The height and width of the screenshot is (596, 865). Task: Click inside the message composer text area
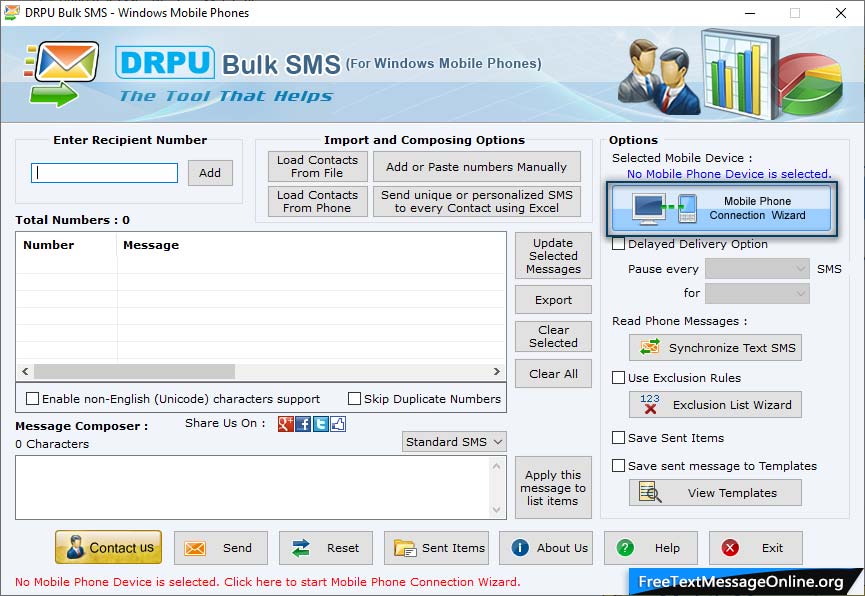point(253,487)
